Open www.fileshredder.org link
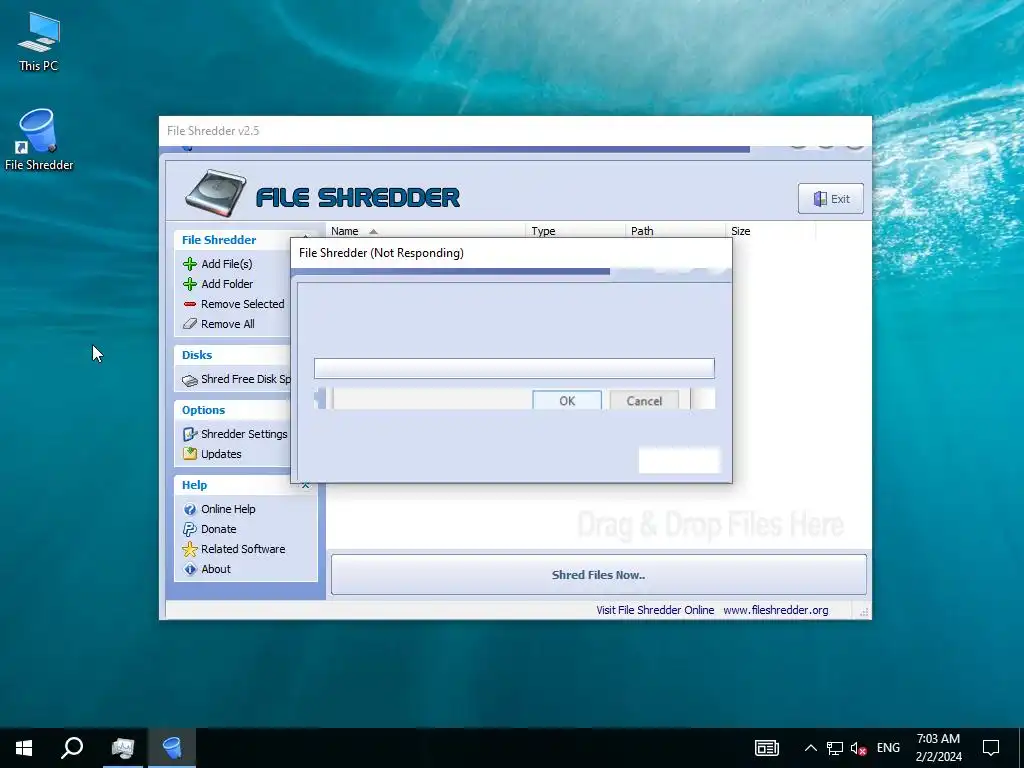The image size is (1024, 768). (x=776, y=610)
